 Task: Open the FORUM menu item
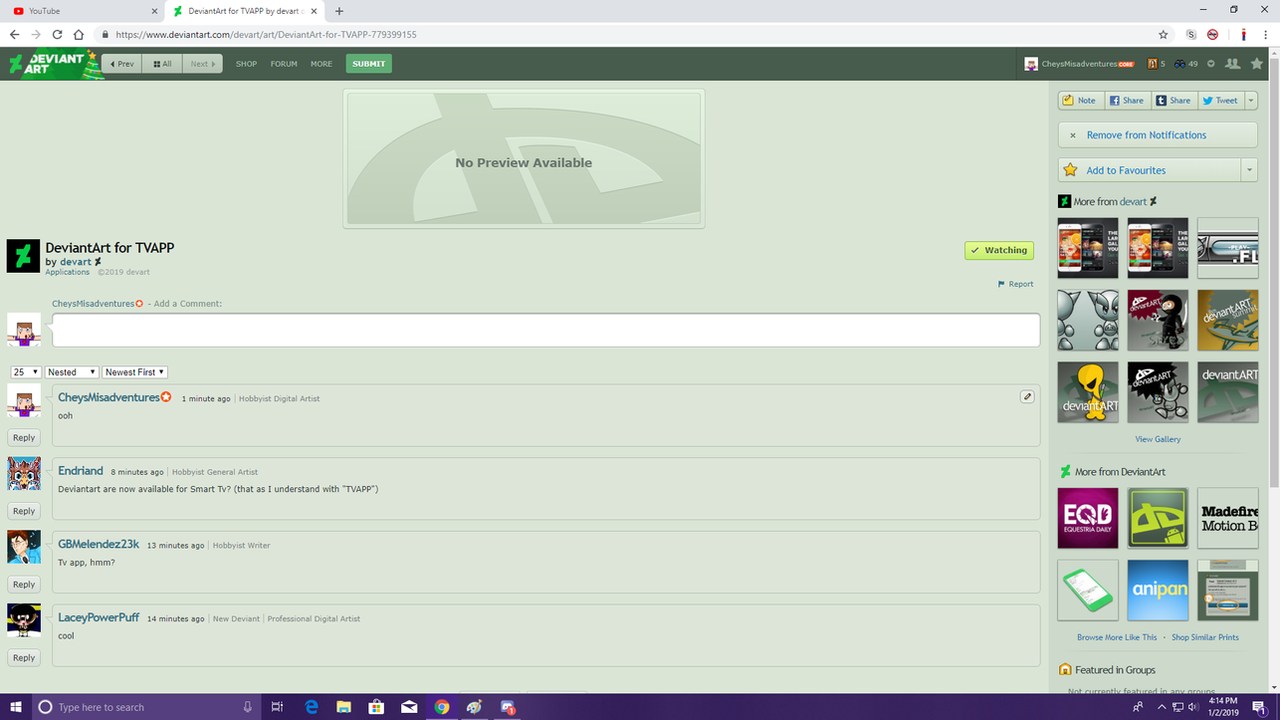coord(284,64)
